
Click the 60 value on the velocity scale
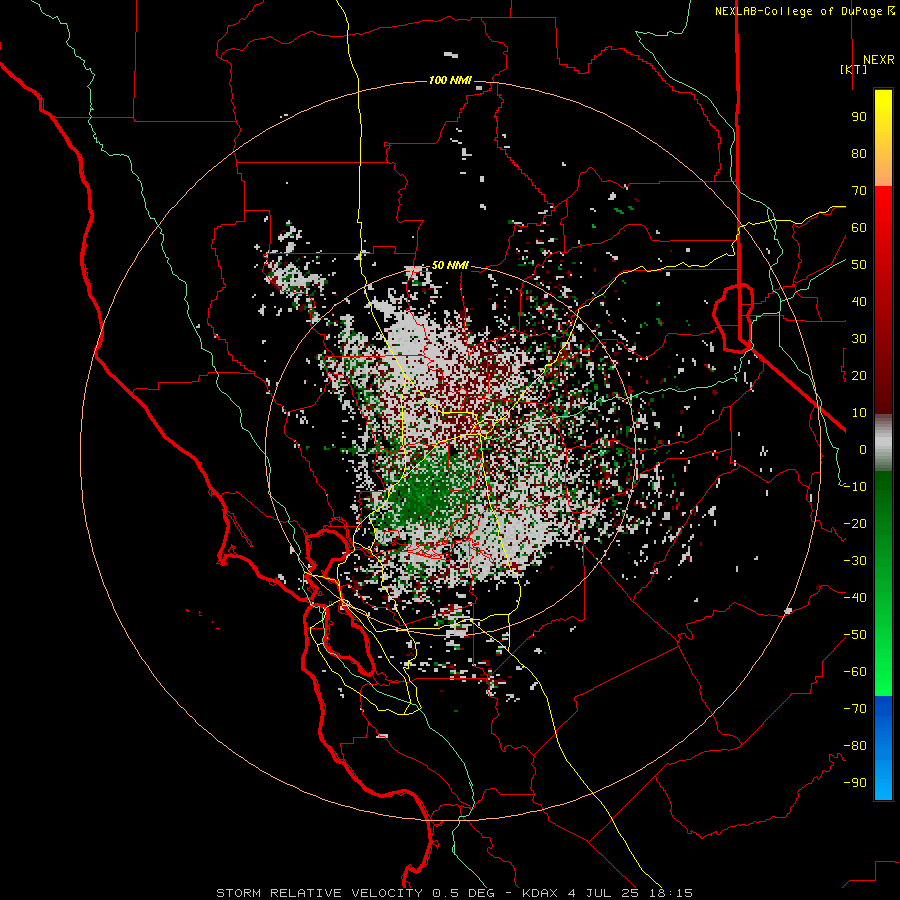(859, 227)
